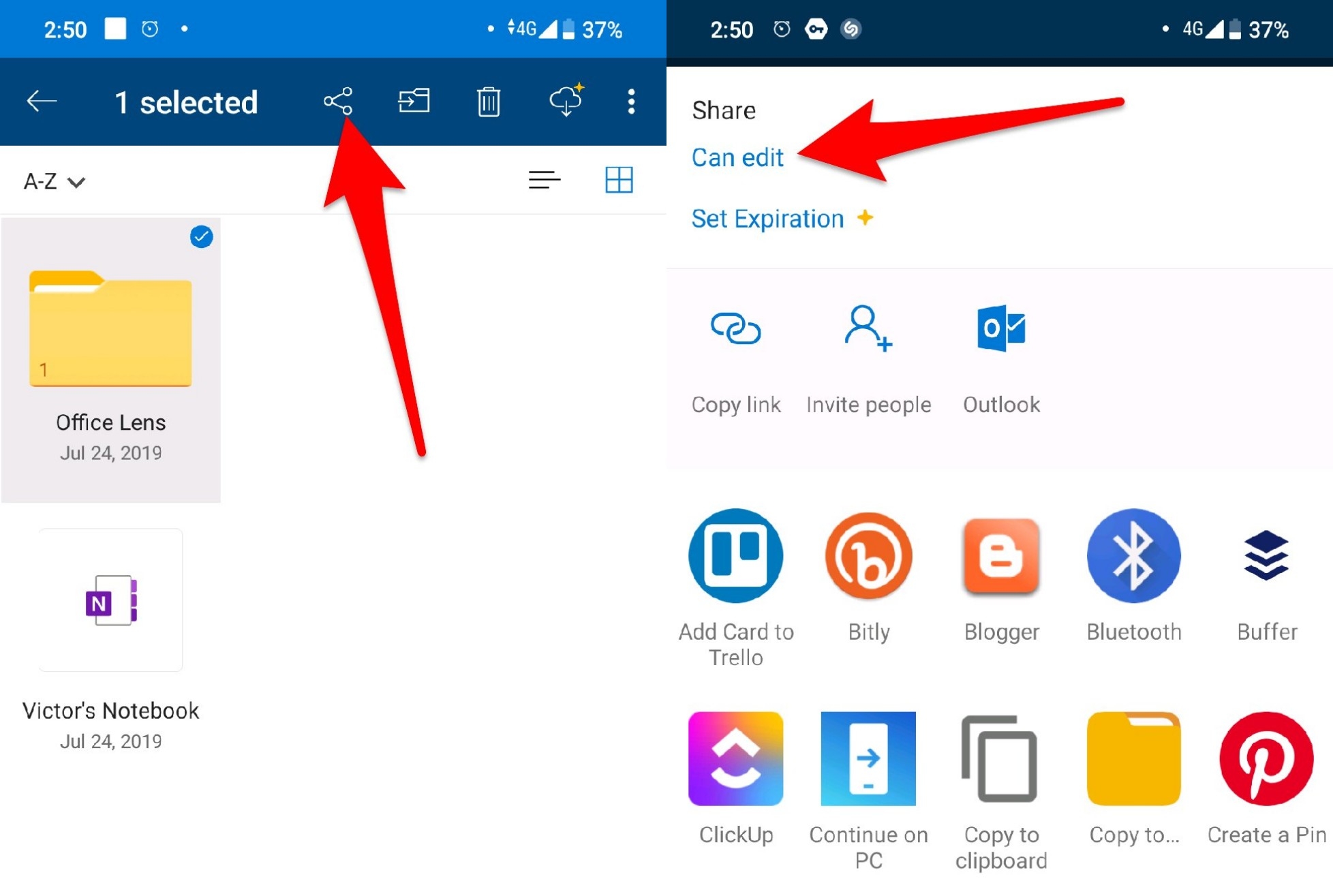1333x896 pixels.
Task: Select Add Card to Trello icon
Action: click(x=735, y=556)
